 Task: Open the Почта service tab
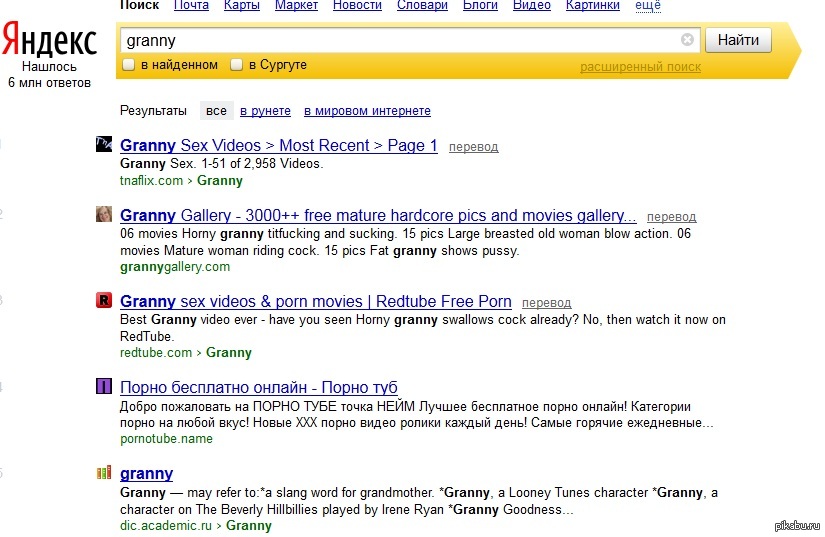(191, 5)
